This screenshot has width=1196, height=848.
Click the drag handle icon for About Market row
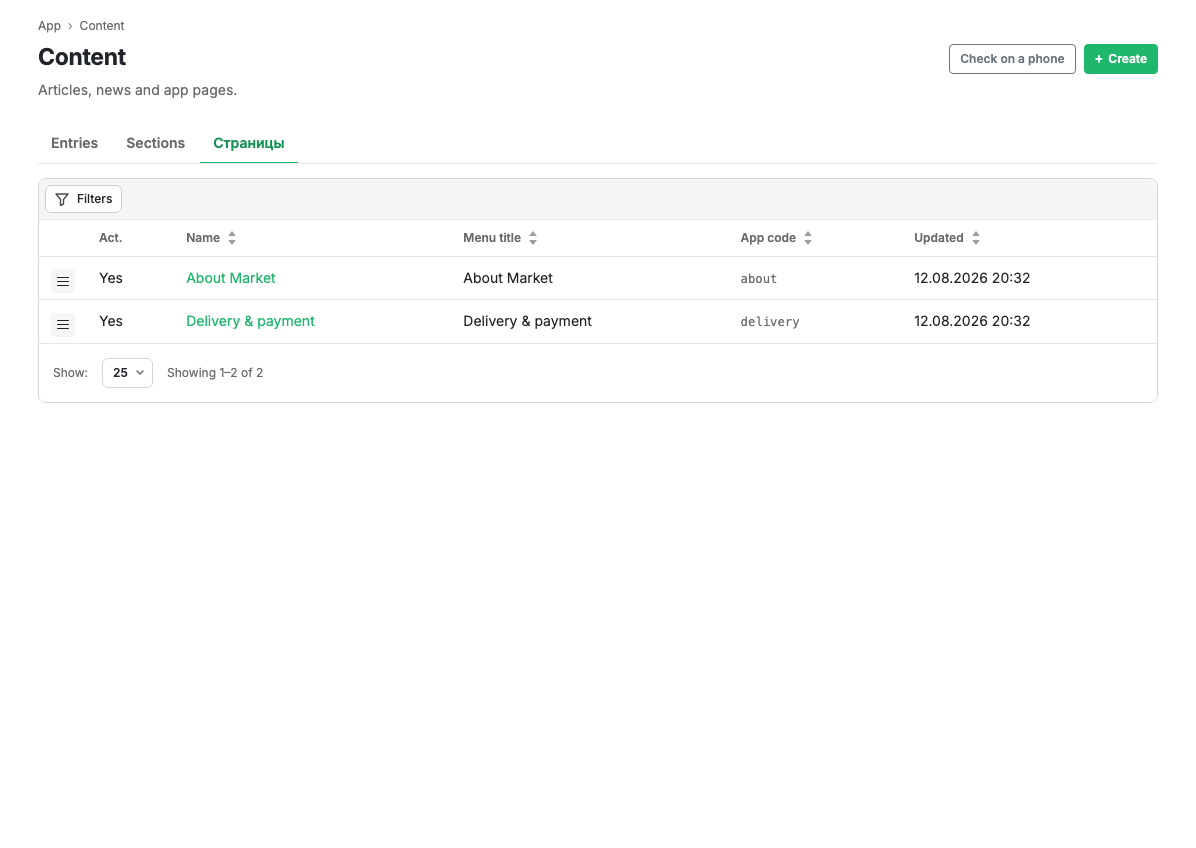(63, 281)
